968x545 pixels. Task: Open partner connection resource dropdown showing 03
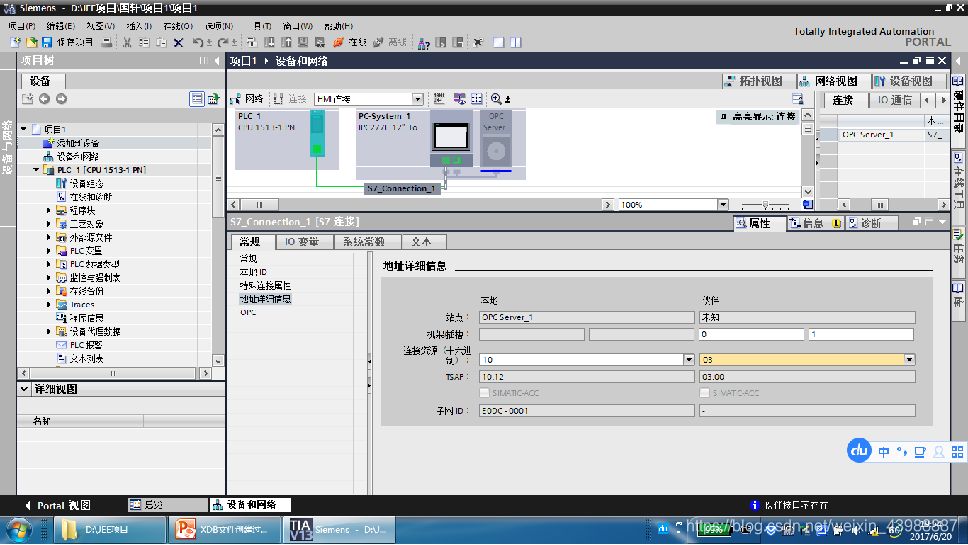(909, 359)
